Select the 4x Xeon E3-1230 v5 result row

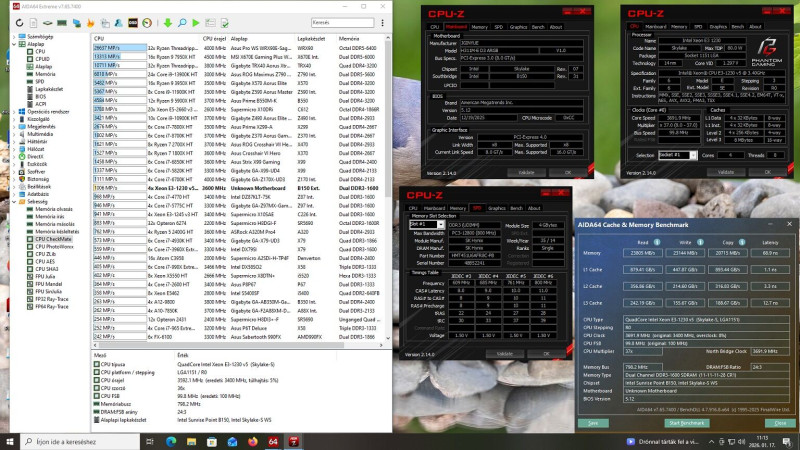[x=238, y=188]
